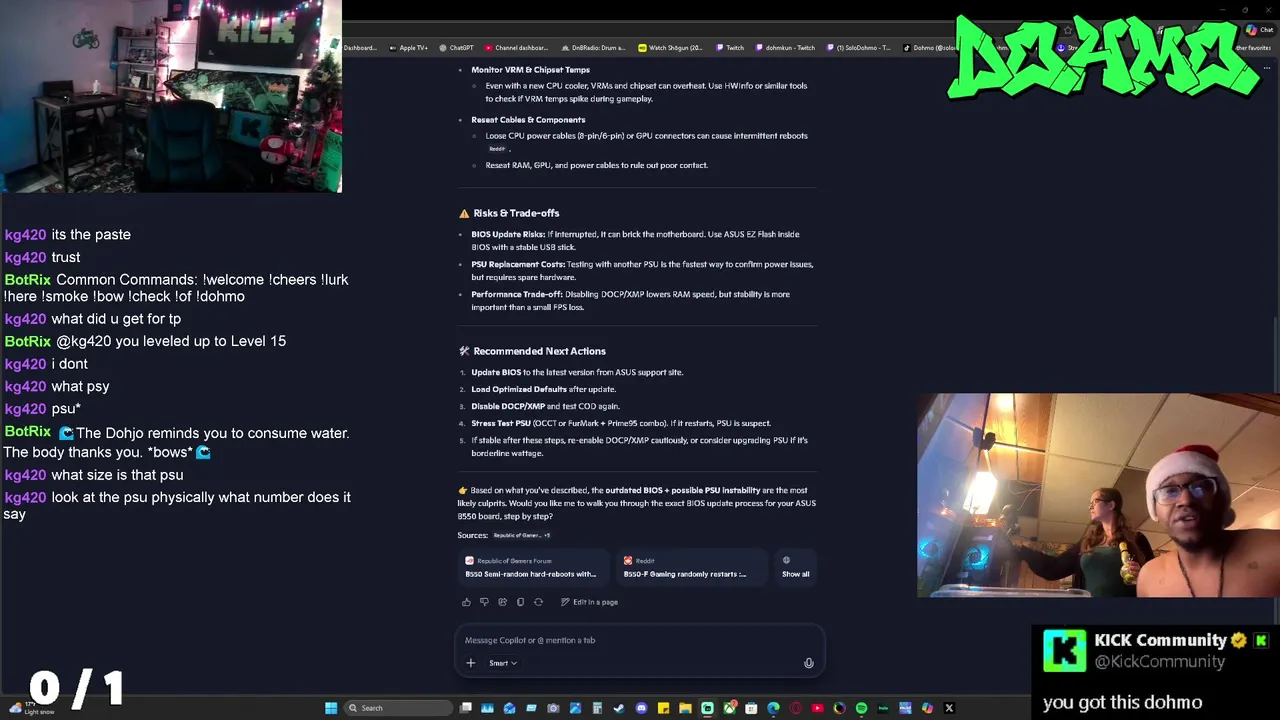Screen dimensions: 1280x720
Task: Click the Copilot Chat button in the browser toolbar
Action: pos(1260,30)
